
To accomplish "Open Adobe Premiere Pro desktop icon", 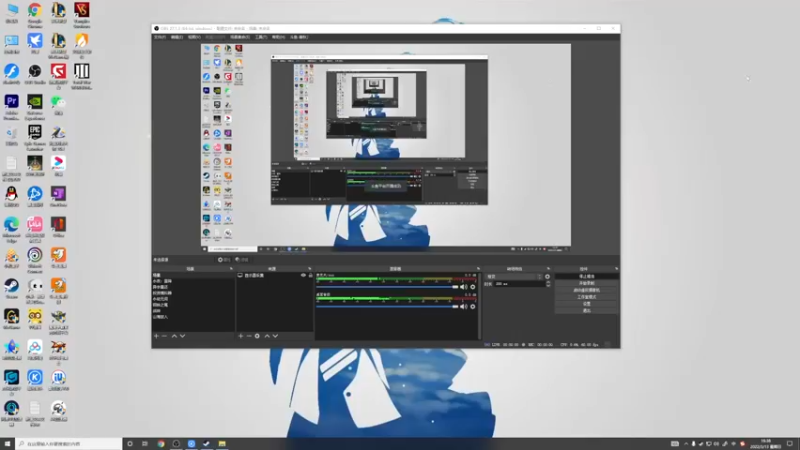I will (x=11, y=107).
